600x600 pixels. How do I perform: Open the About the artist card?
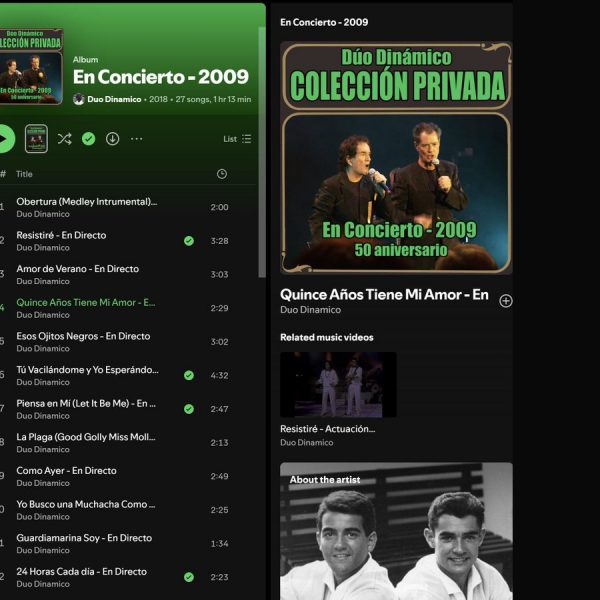coord(396,531)
